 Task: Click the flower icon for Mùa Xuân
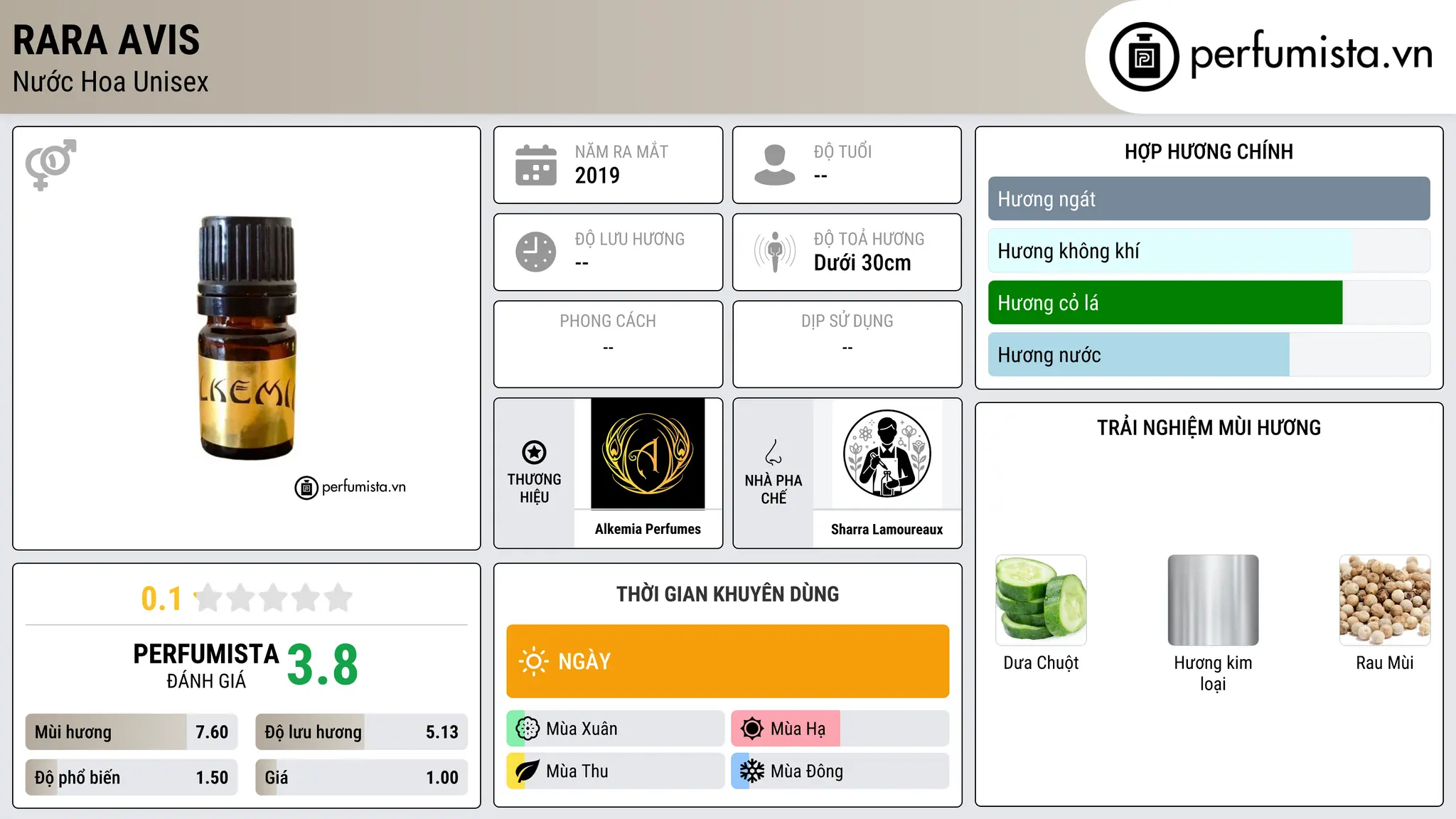click(528, 729)
